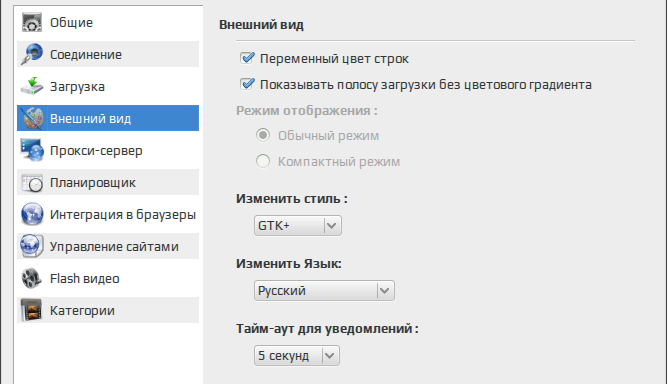Disable progress bar gradient-free display checkbox
This screenshot has height=384, width=667.
pyautogui.click(x=247, y=84)
